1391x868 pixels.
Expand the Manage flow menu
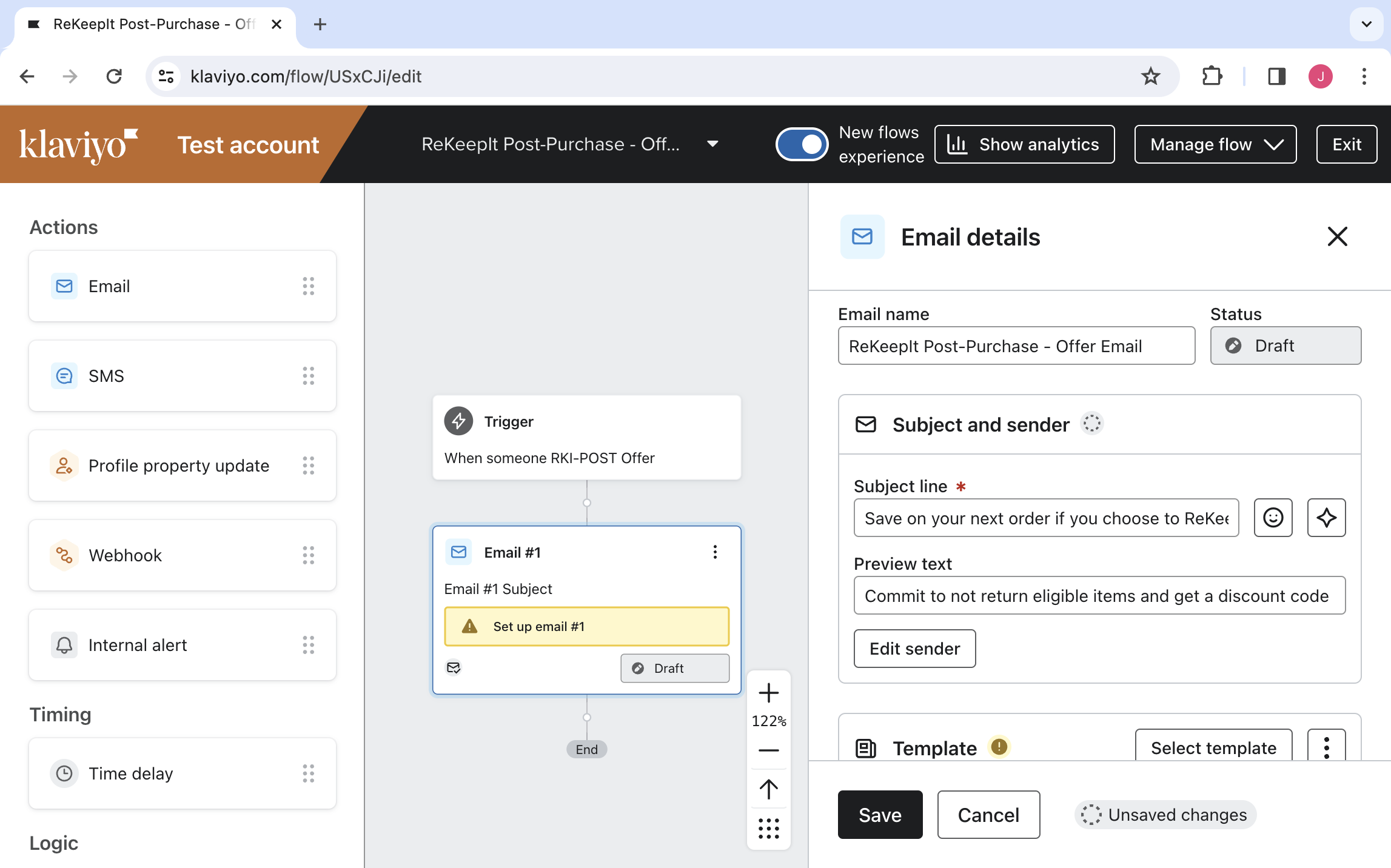1215,144
